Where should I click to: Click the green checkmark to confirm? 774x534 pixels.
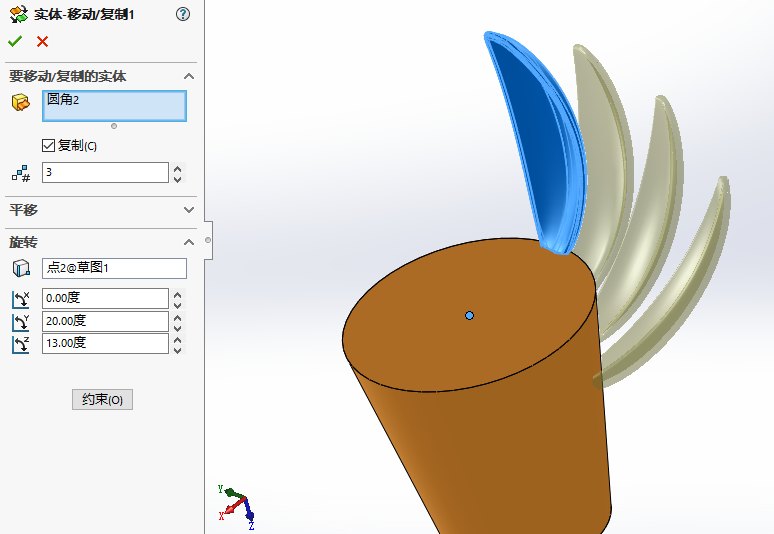(15, 41)
